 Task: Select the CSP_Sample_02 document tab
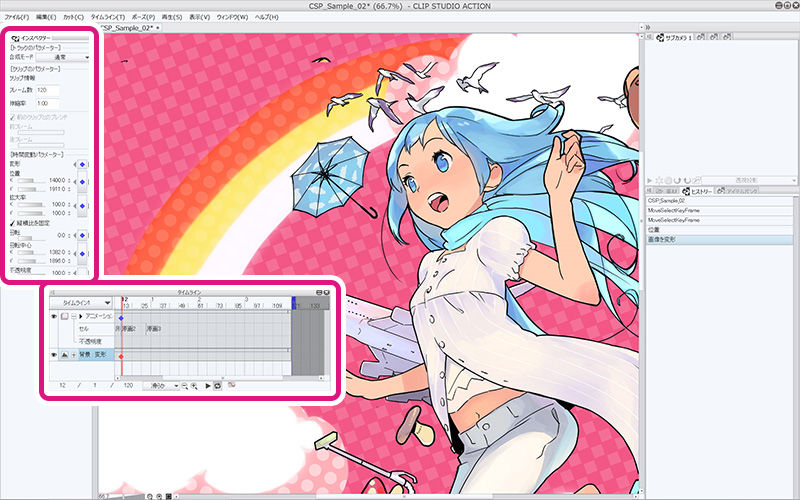(130, 28)
